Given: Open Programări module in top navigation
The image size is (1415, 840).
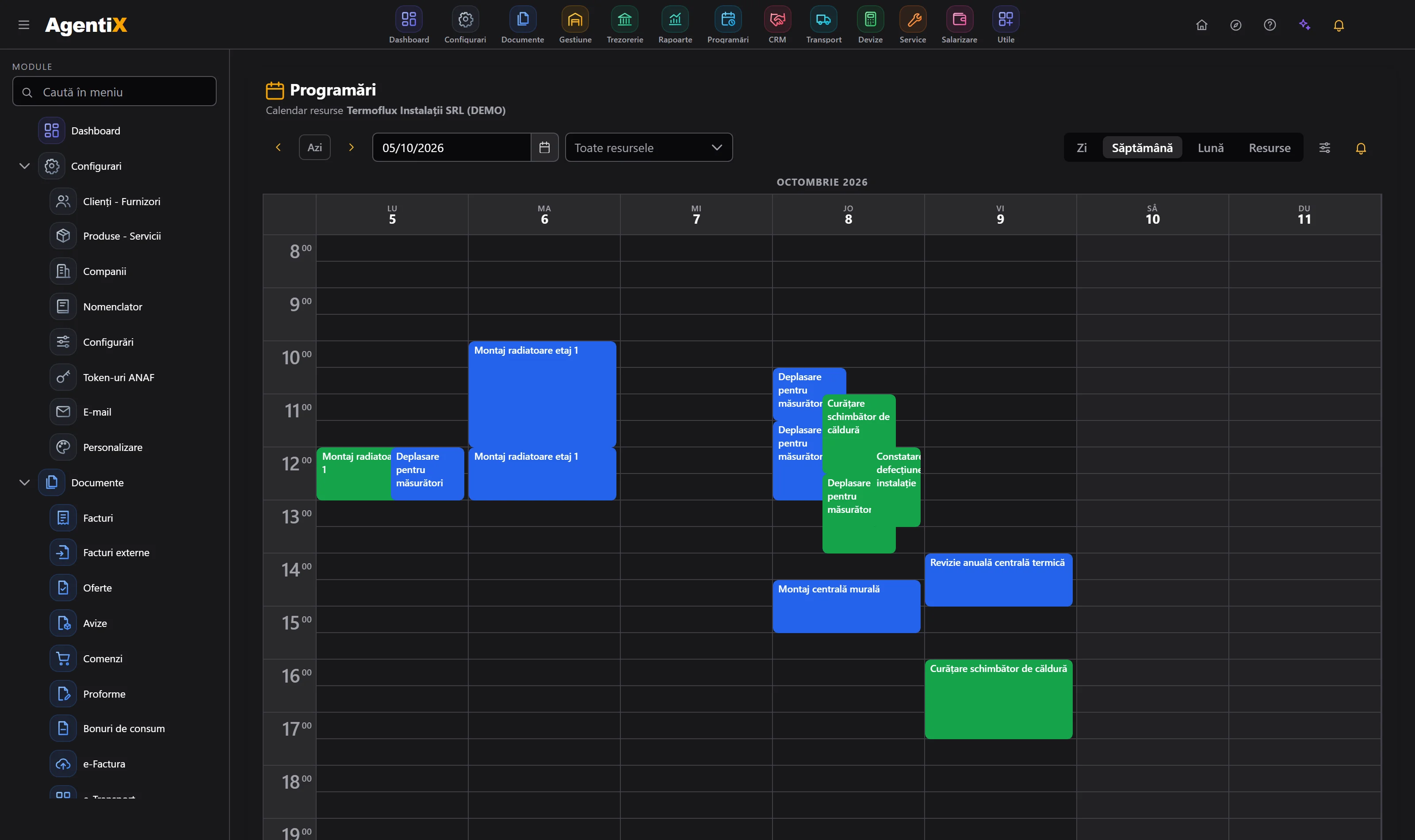Looking at the screenshot, I should click(728, 25).
